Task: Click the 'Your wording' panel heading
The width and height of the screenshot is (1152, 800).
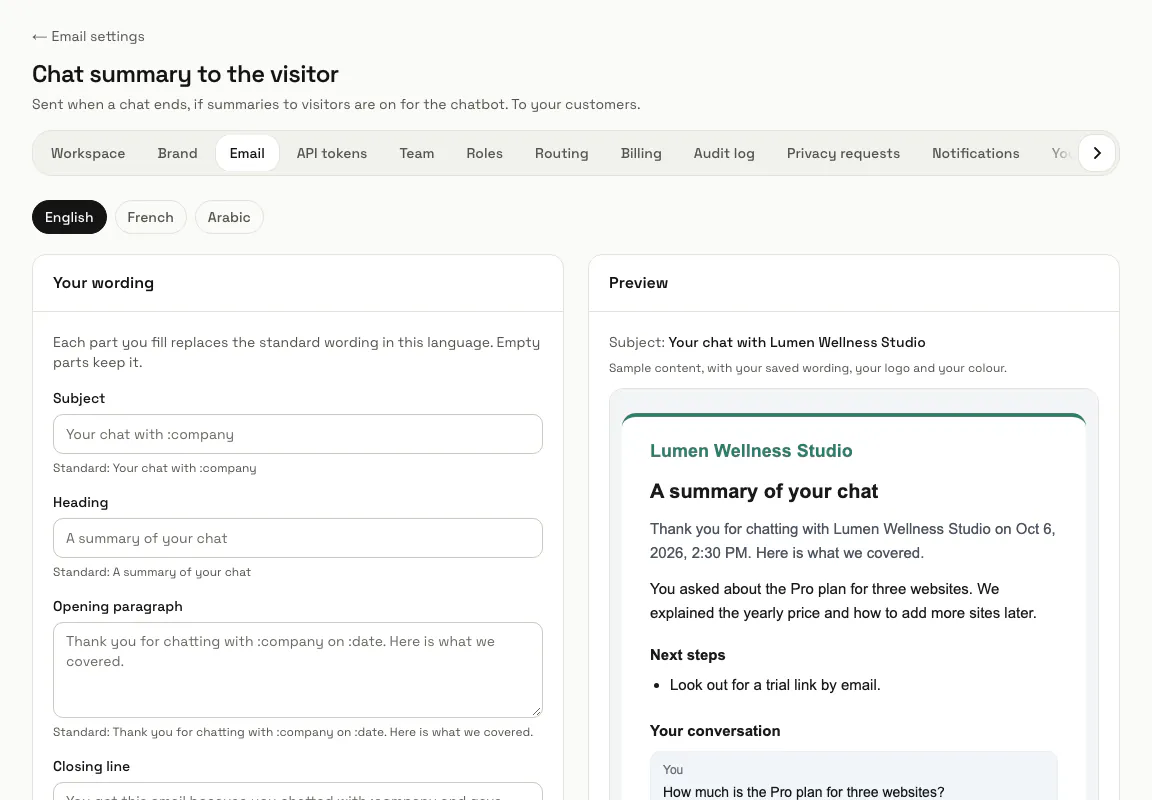Action: [103, 283]
